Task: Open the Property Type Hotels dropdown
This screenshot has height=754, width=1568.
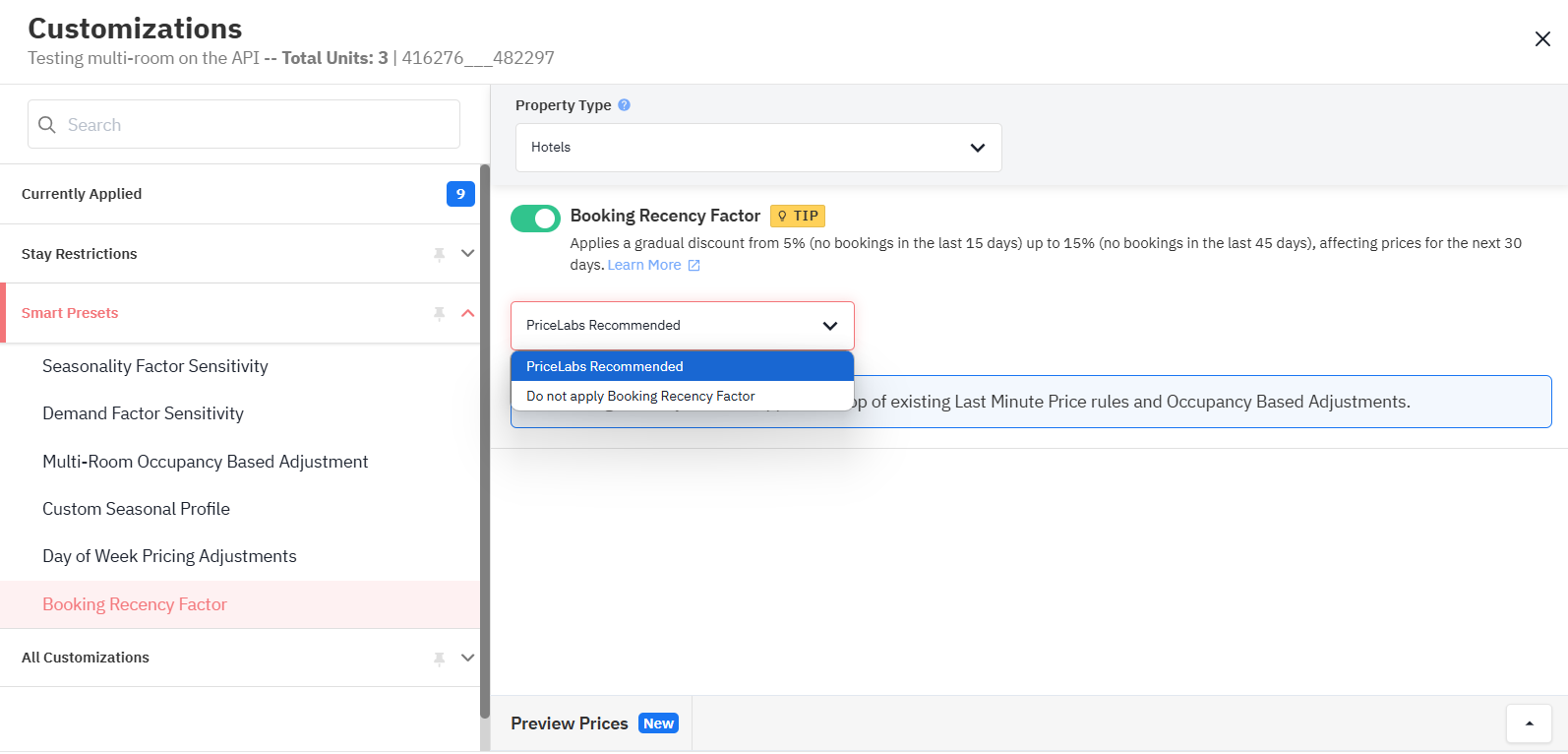Action: 758,148
